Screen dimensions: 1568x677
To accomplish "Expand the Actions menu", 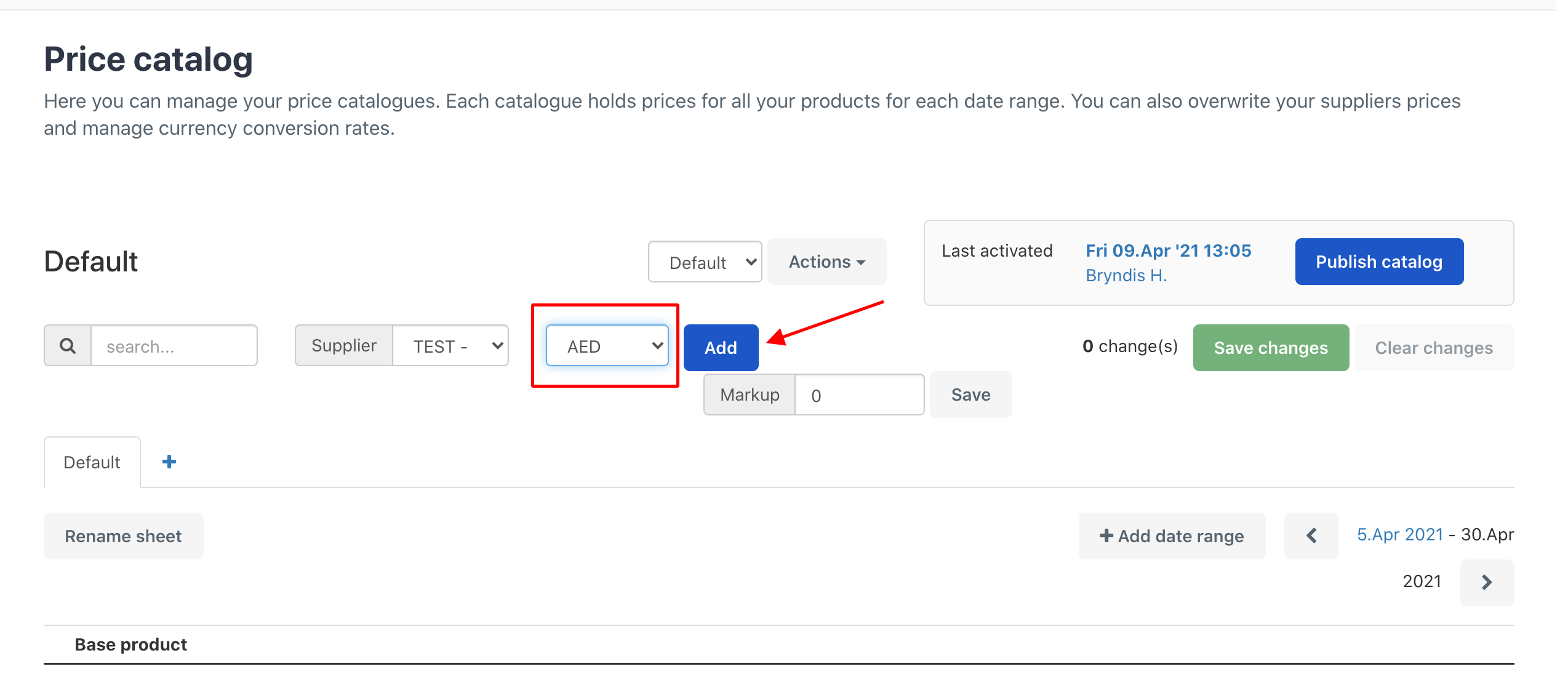I will (x=826, y=262).
